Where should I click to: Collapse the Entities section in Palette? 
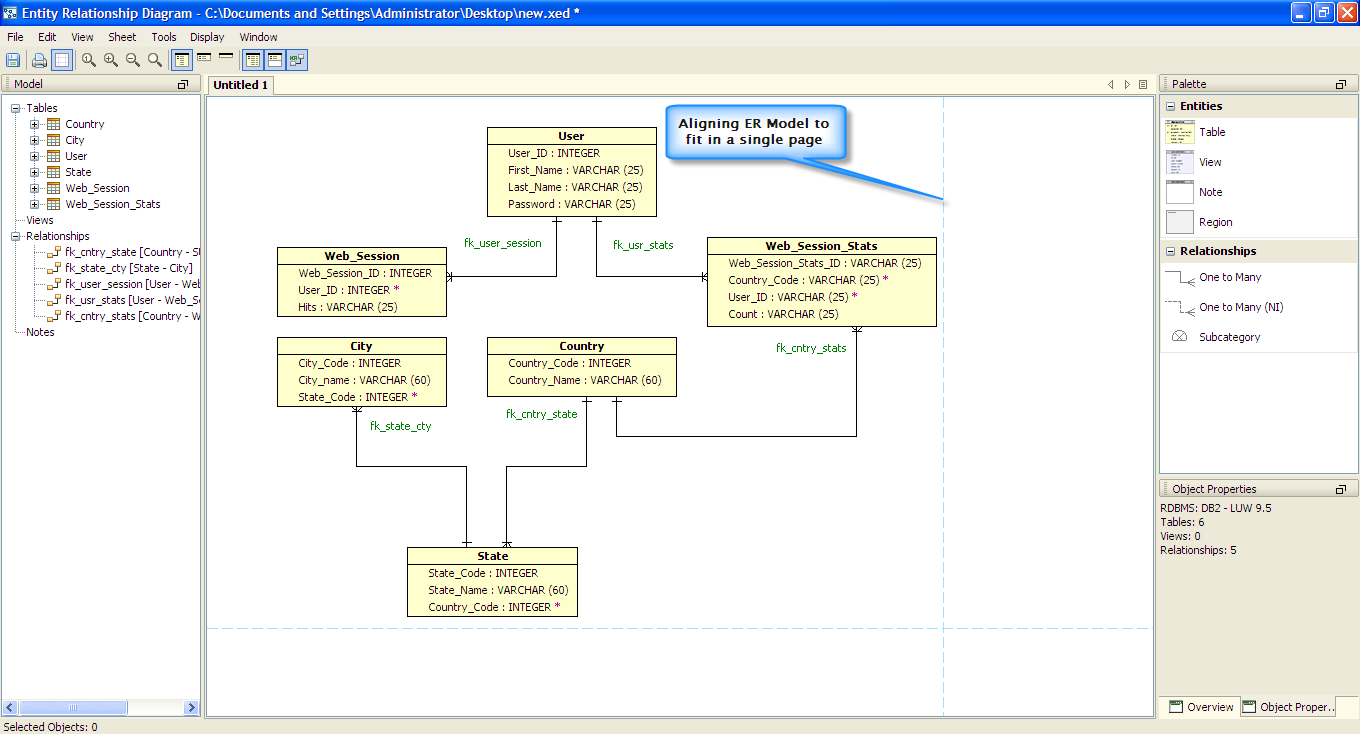tap(1171, 106)
